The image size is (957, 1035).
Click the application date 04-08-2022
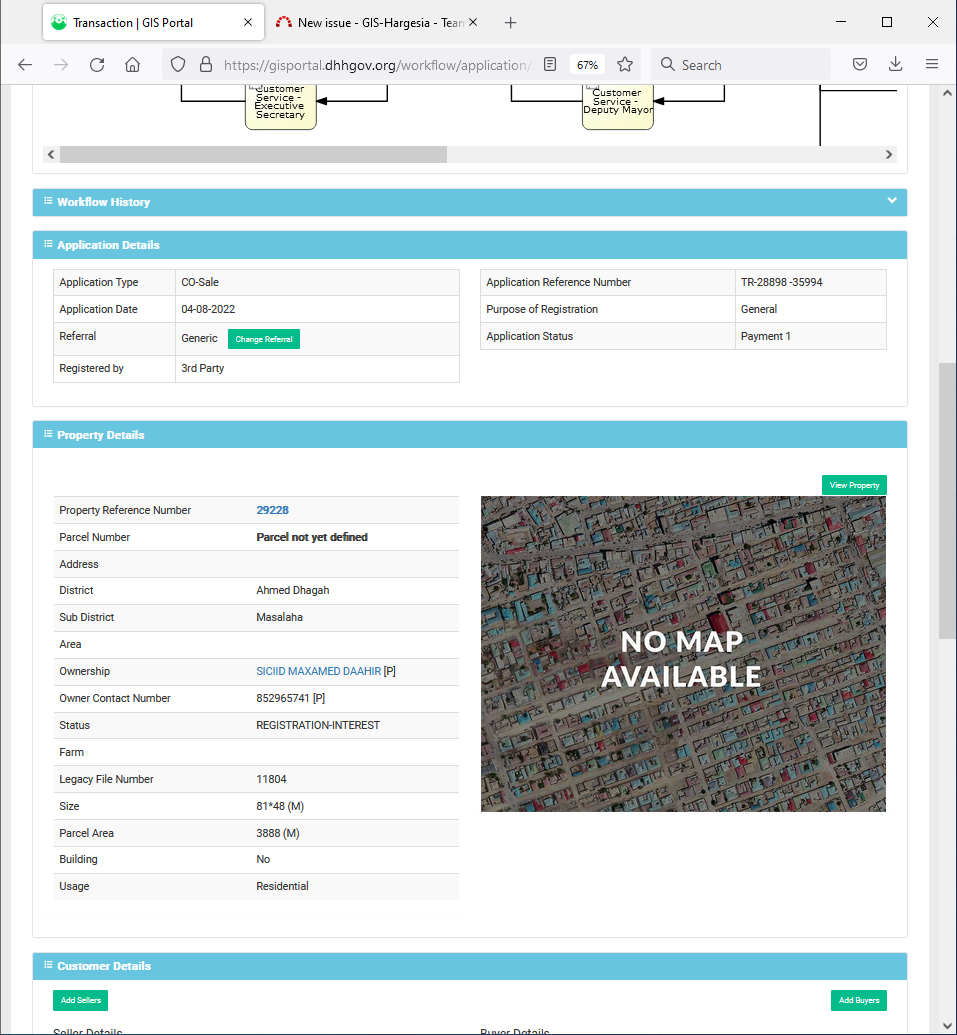tap(208, 310)
